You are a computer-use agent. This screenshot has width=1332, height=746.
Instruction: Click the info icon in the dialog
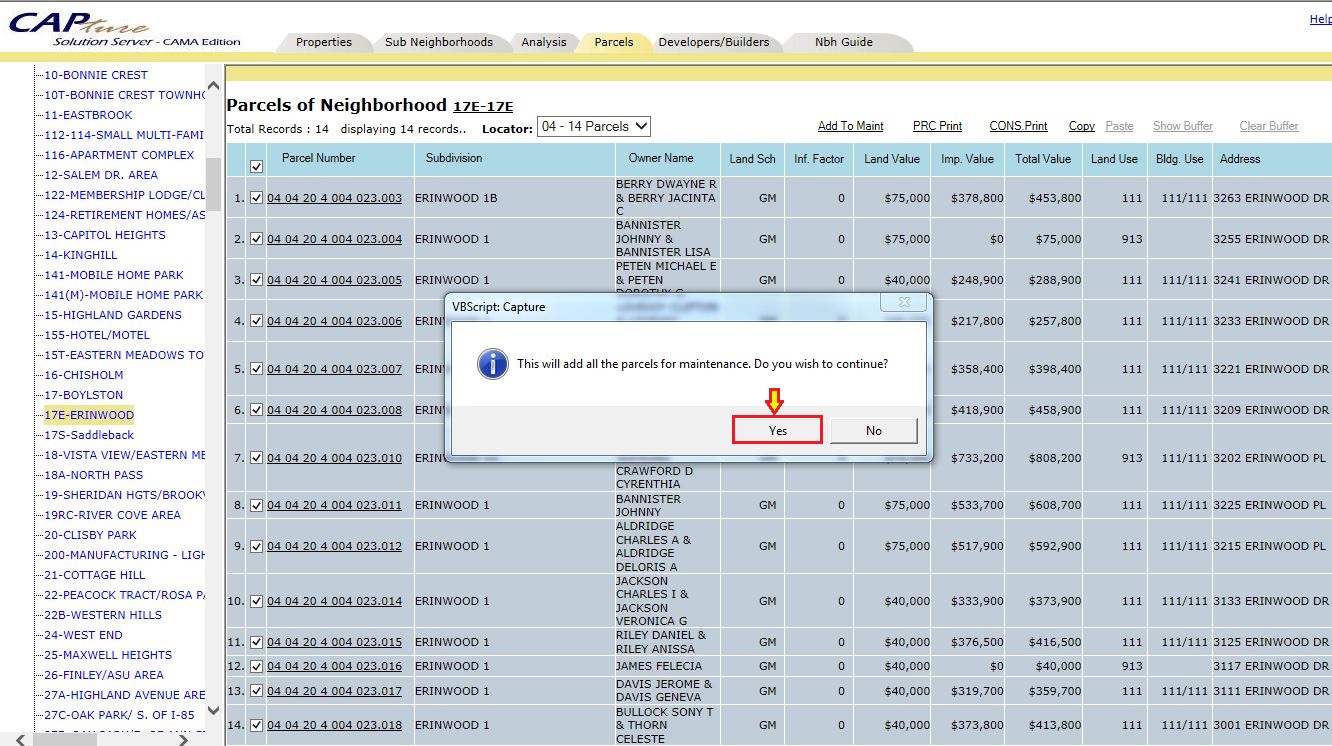(493, 364)
